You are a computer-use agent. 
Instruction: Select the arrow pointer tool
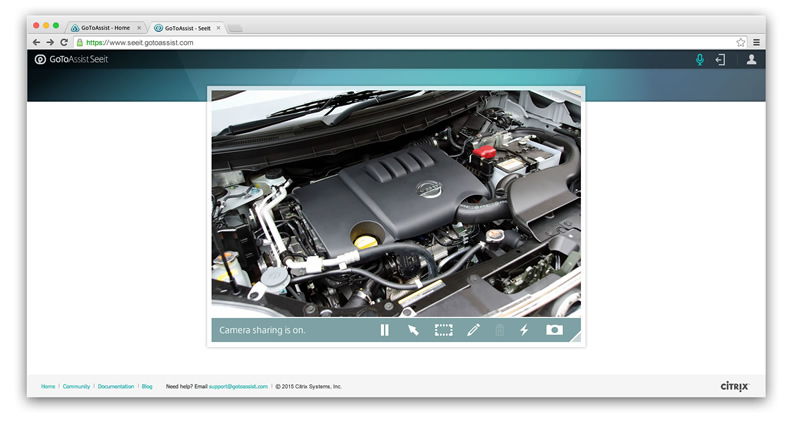(x=413, y=330)
